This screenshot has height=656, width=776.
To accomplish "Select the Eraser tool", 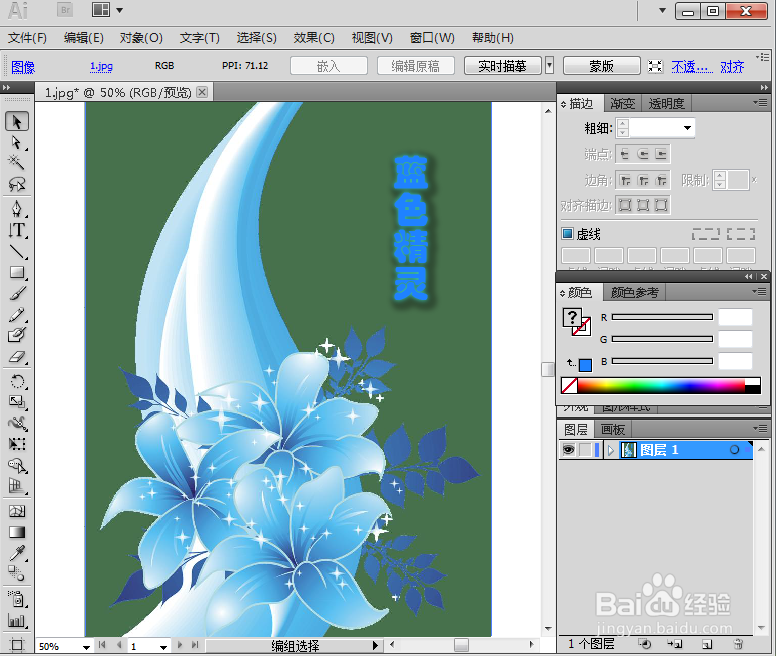I will 17,357.
